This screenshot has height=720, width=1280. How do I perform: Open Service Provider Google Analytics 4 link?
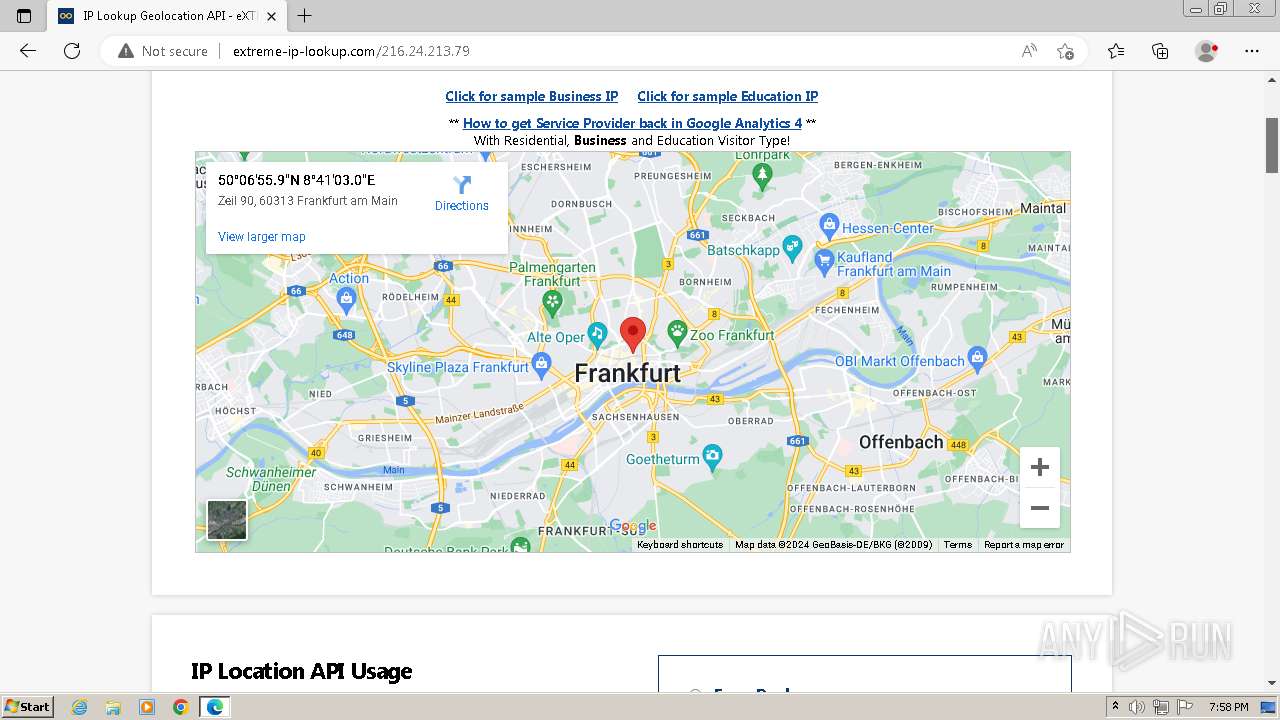632,124
